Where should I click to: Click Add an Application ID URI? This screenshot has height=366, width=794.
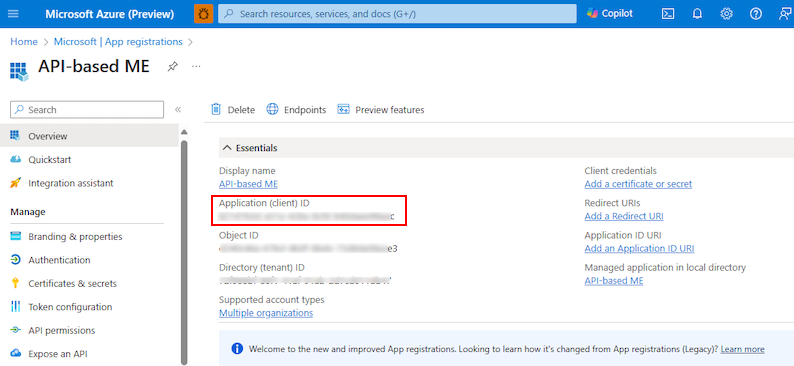[639, 249]
